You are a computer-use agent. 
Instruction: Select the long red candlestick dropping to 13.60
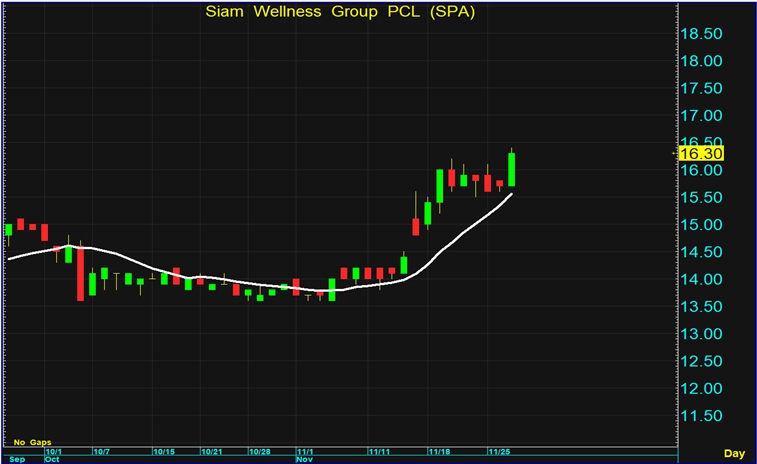coord(80,274)
